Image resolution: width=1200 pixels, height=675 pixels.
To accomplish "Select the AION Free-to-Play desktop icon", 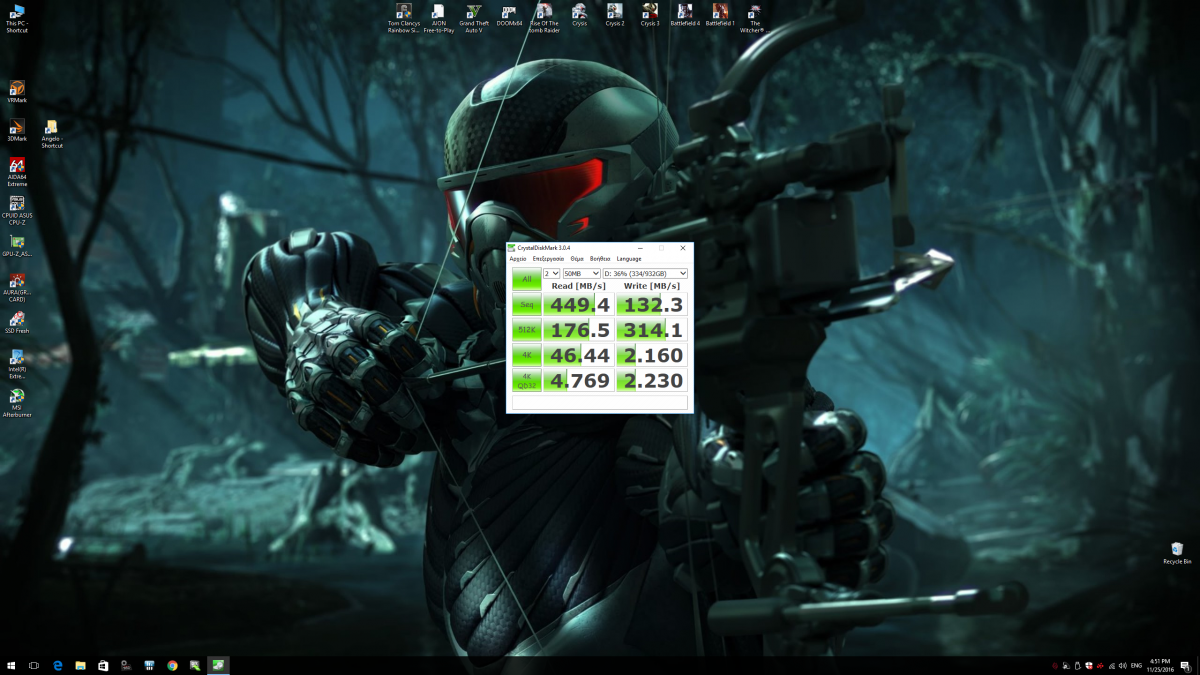I will click(x=438, y=18).
